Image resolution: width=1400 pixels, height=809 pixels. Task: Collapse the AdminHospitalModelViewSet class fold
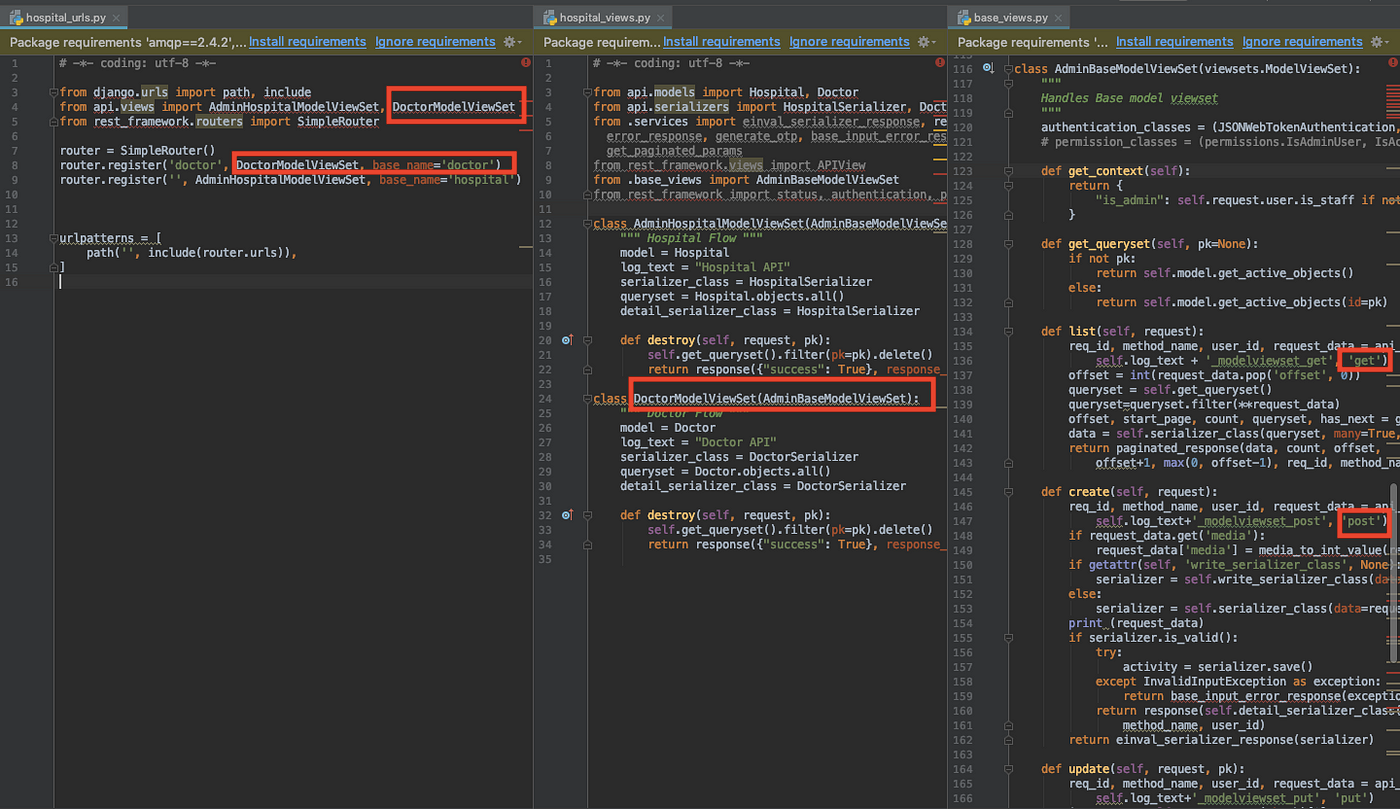pos(588,224)
